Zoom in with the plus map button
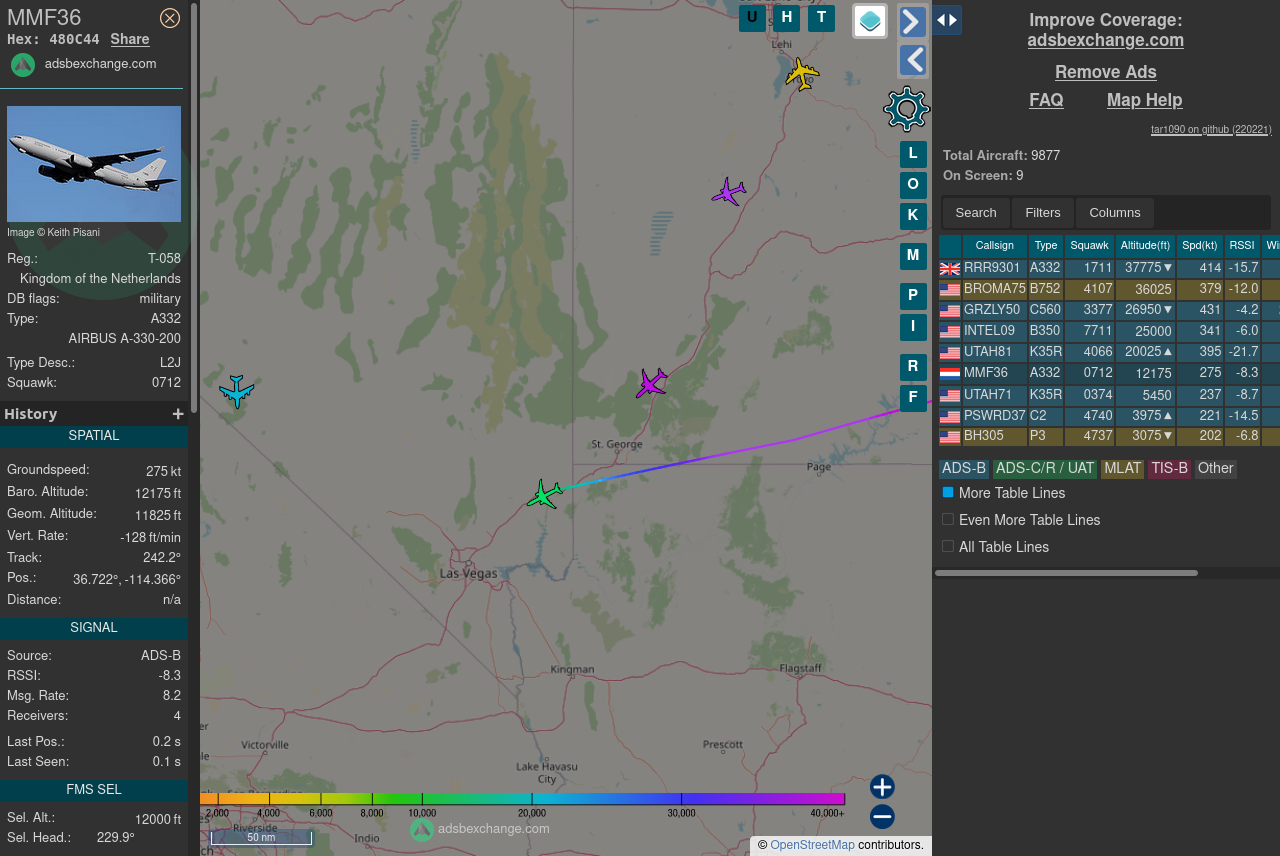1280x856 pixels. pyautogui.click(x=882, y=787)
